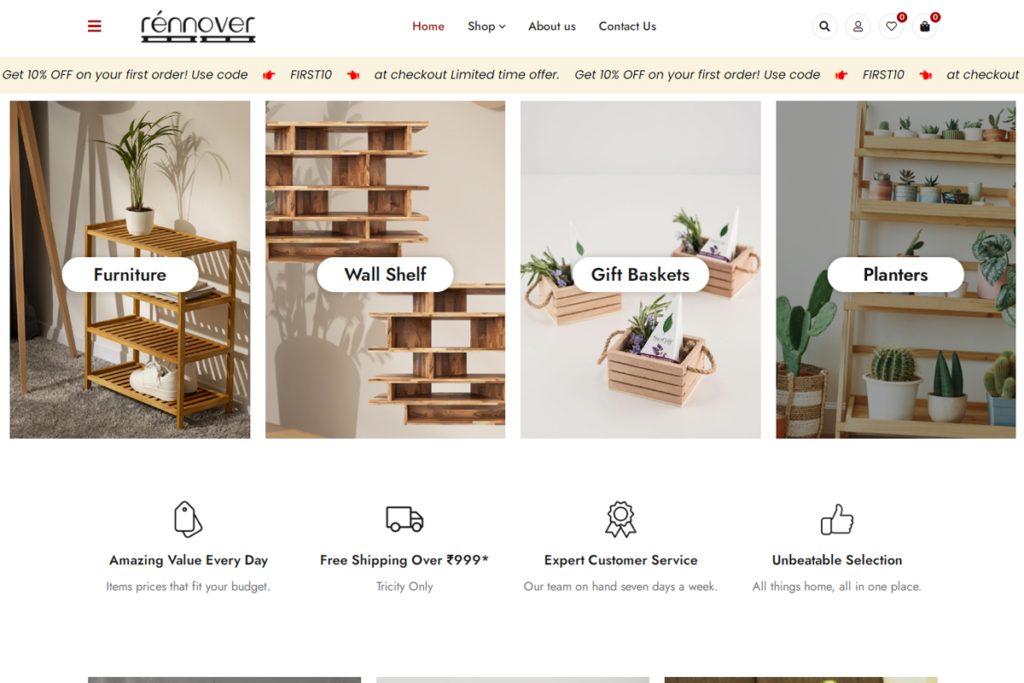This screenshot has height=683, width=1024.
Task: Open the user account icon
Action: coord(858,26)
